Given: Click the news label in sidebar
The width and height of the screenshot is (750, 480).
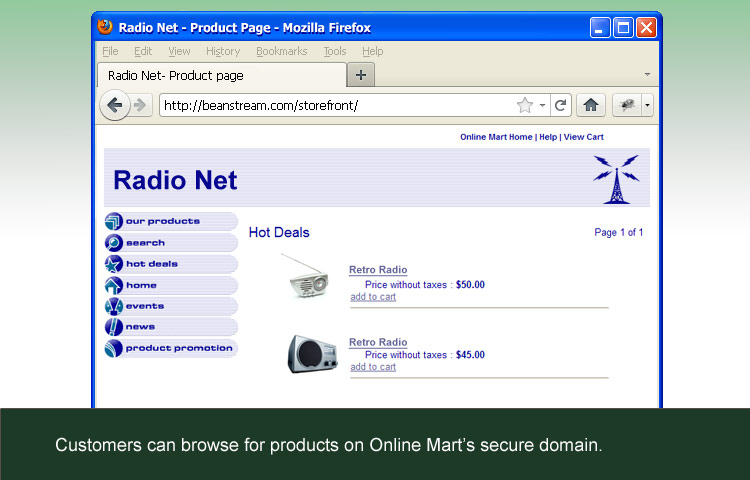Looking at the screenshot, I should 140,327.
